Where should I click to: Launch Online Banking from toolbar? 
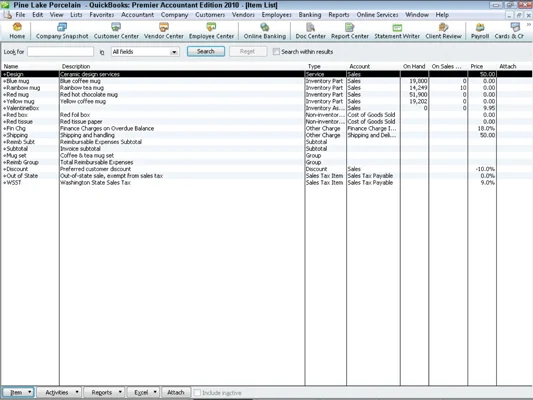[264, 31]
